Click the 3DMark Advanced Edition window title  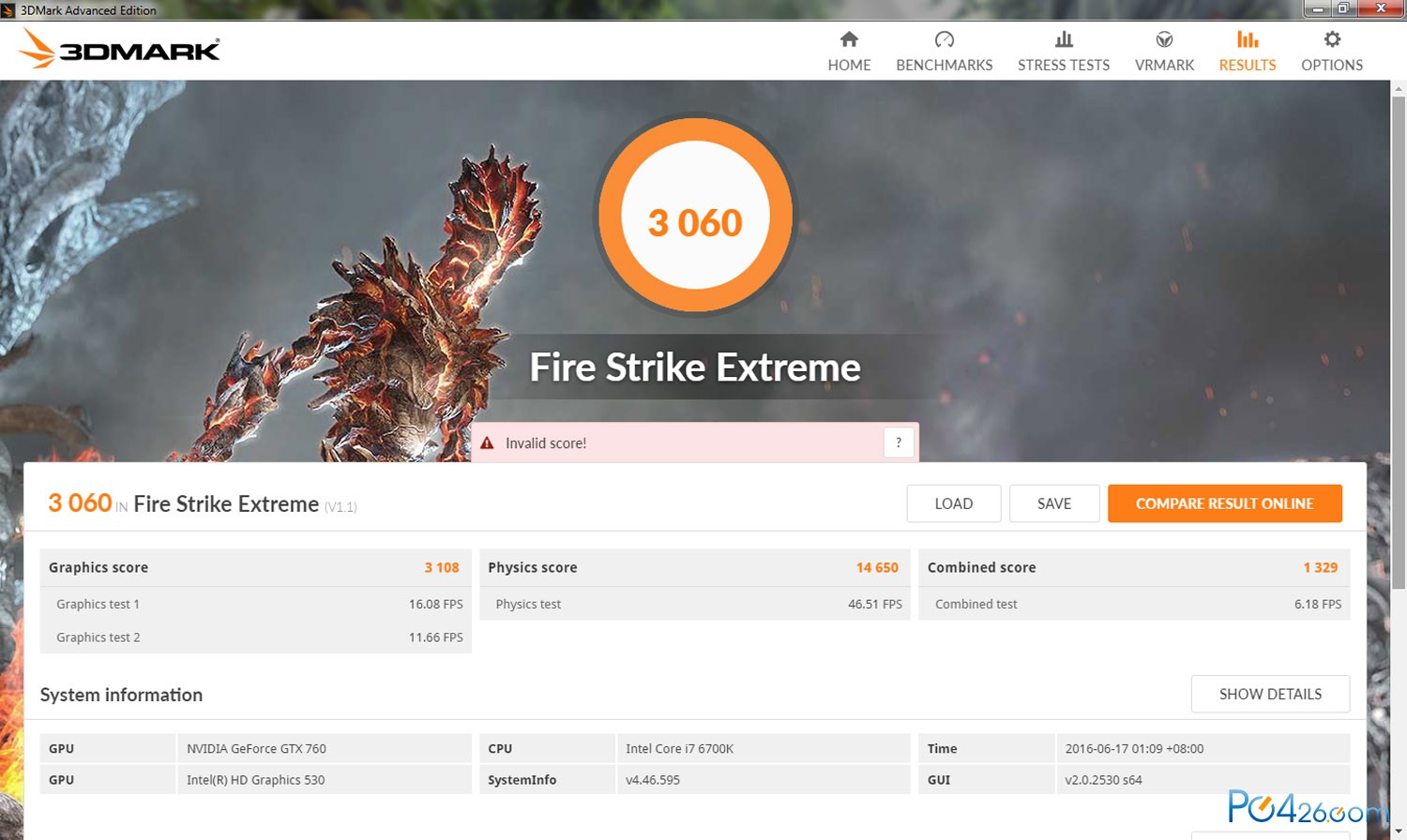click(x=88, y=10)
